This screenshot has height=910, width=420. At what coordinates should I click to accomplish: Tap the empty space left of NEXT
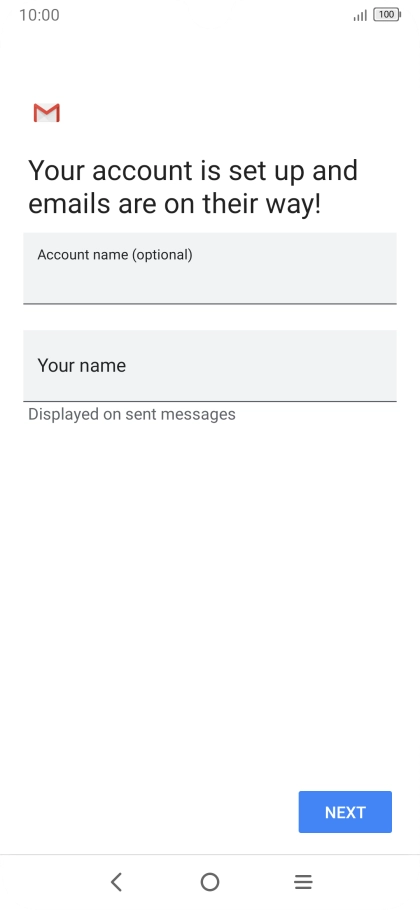149,812
